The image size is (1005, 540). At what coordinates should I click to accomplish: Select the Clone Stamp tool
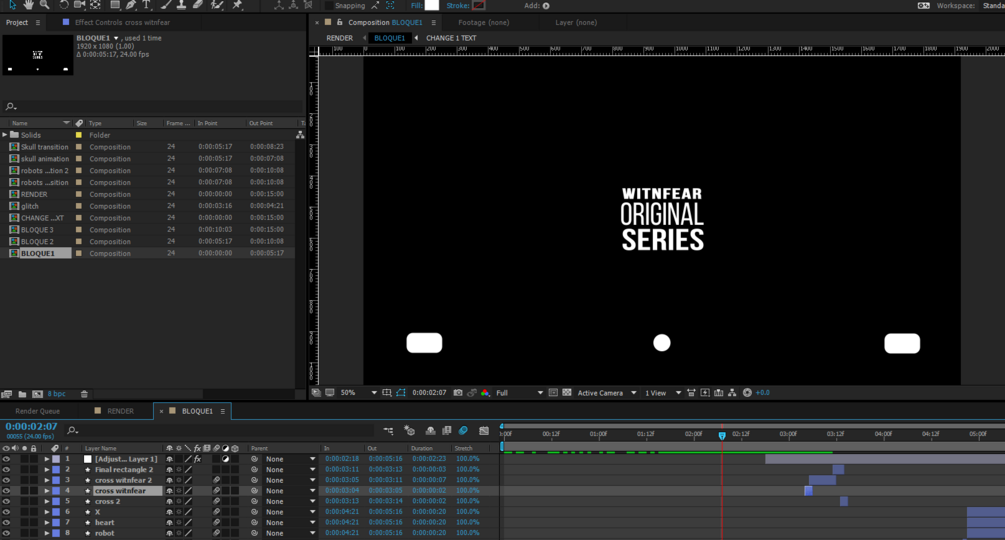pyautogui.click(x=181, y=4)
